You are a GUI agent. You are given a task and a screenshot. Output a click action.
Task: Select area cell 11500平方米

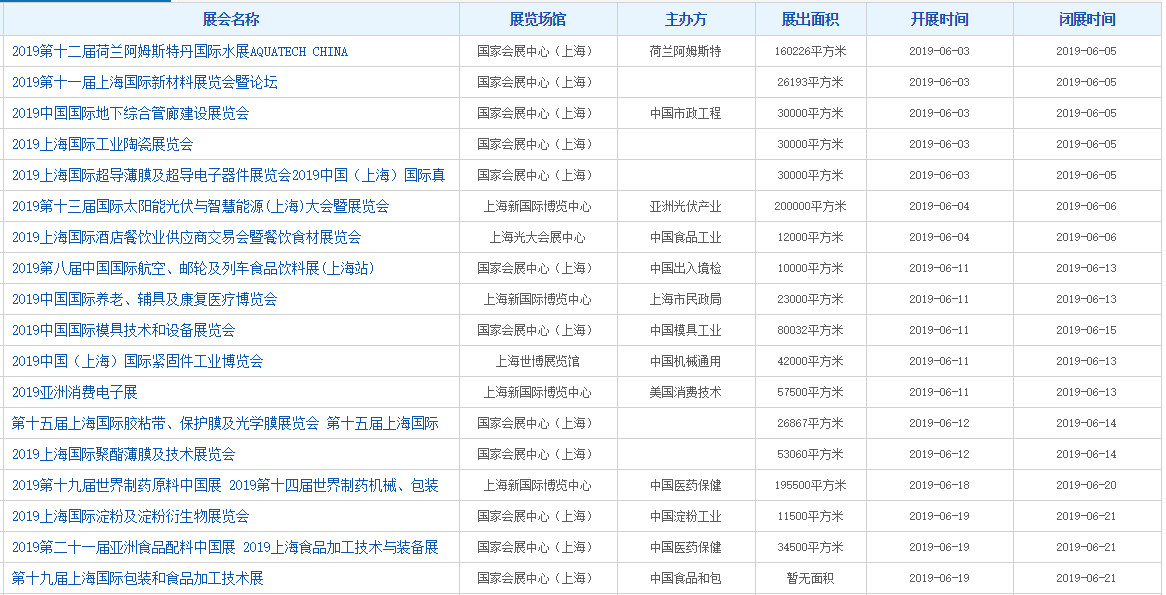(x=811, y=516)
